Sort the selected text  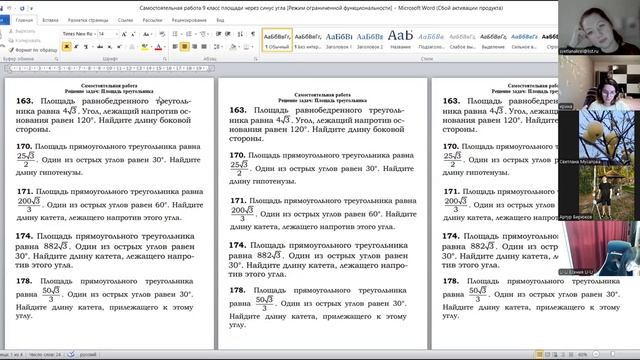(x=240, y=34)
